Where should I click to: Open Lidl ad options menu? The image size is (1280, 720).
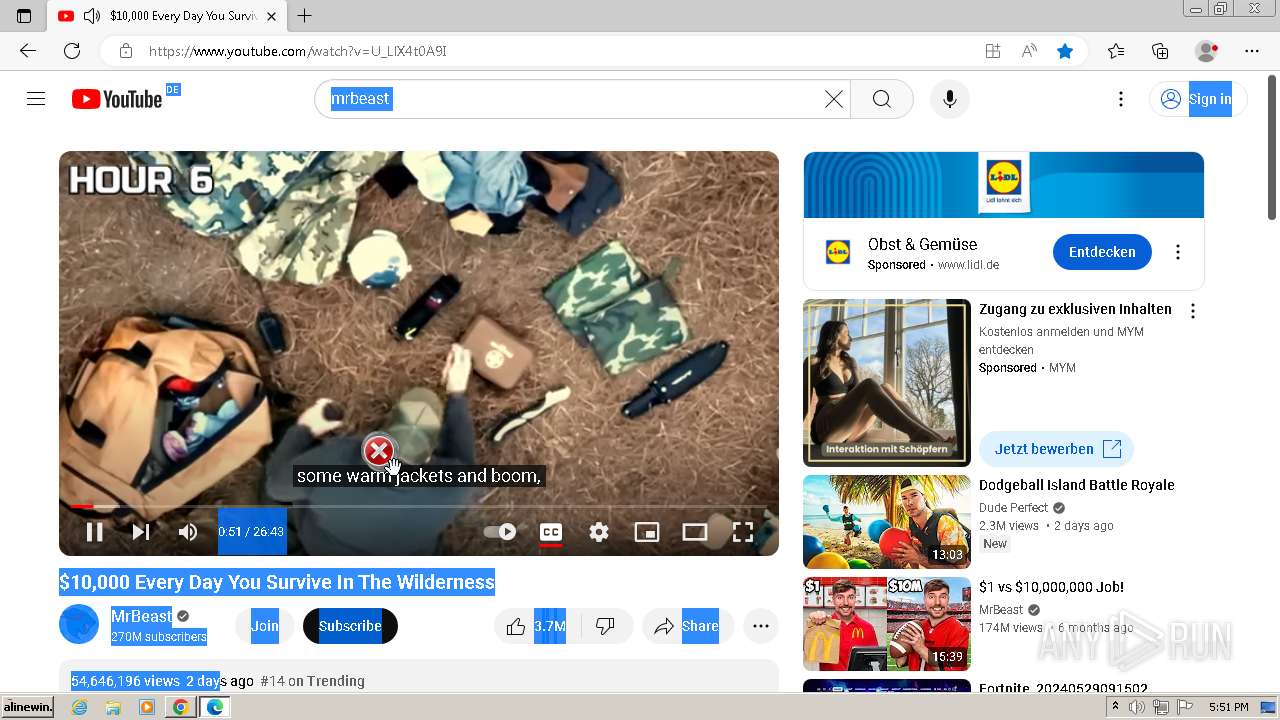coord(1178,252)
